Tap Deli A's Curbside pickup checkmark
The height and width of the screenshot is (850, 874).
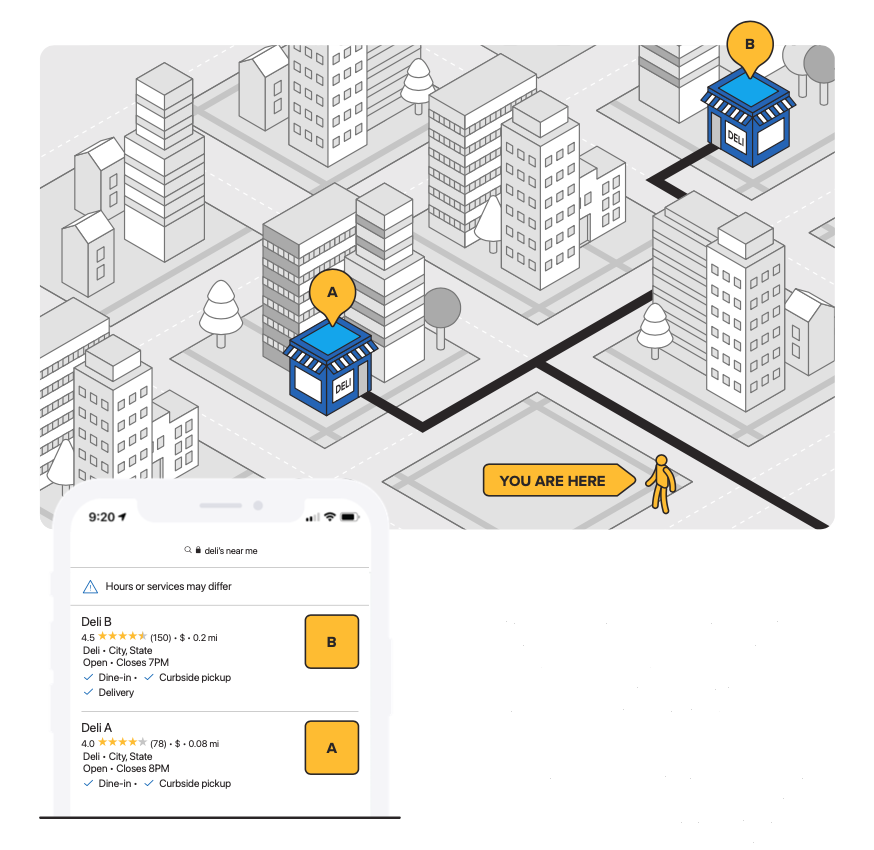(149, 783)
